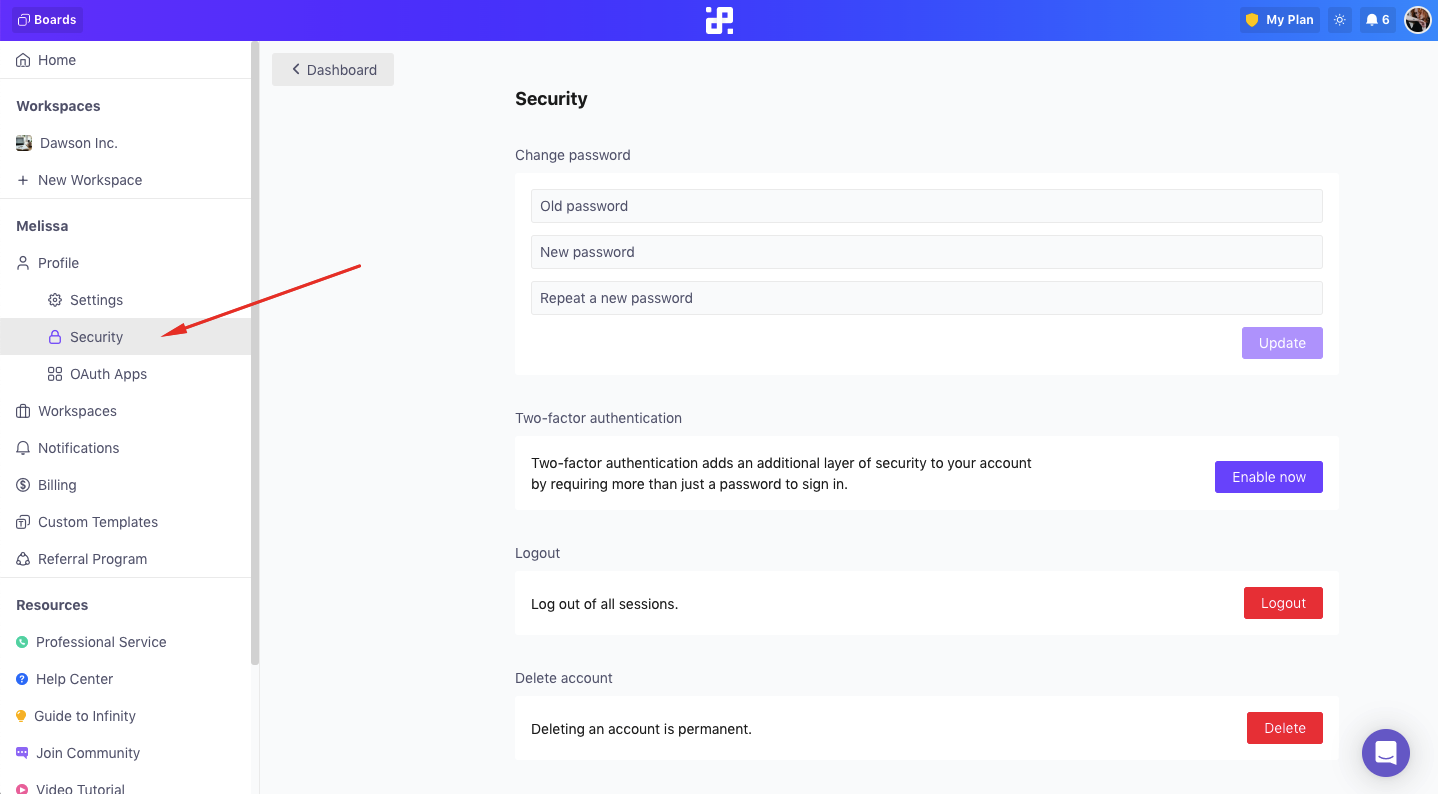Open the notifications bell showing 6
Image resolution: width=1438 pixels, height=794 pixels.
click(x=1378, y=20)
